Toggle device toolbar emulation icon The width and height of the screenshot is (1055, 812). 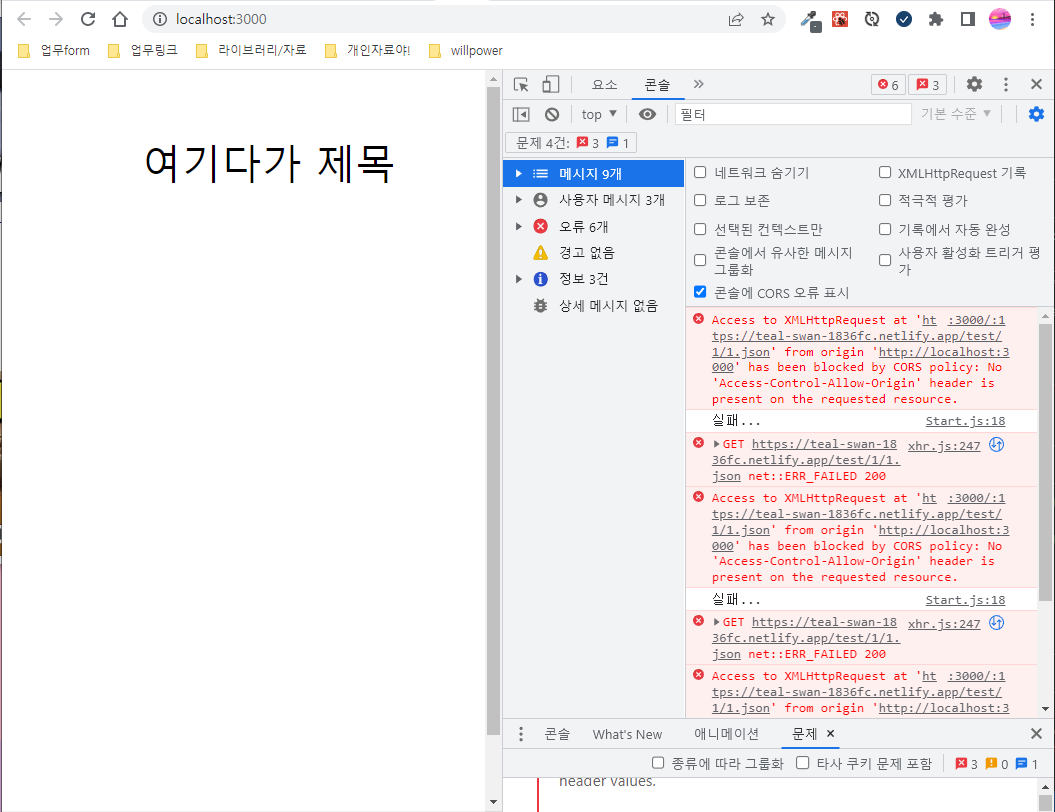click(x=550, y=84)
